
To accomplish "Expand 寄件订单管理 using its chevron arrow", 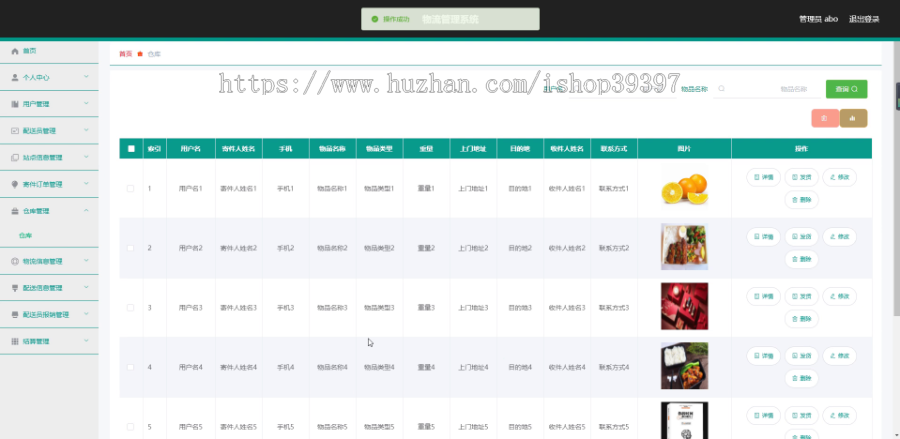I will pyautogui.click(x=86, y=184).
